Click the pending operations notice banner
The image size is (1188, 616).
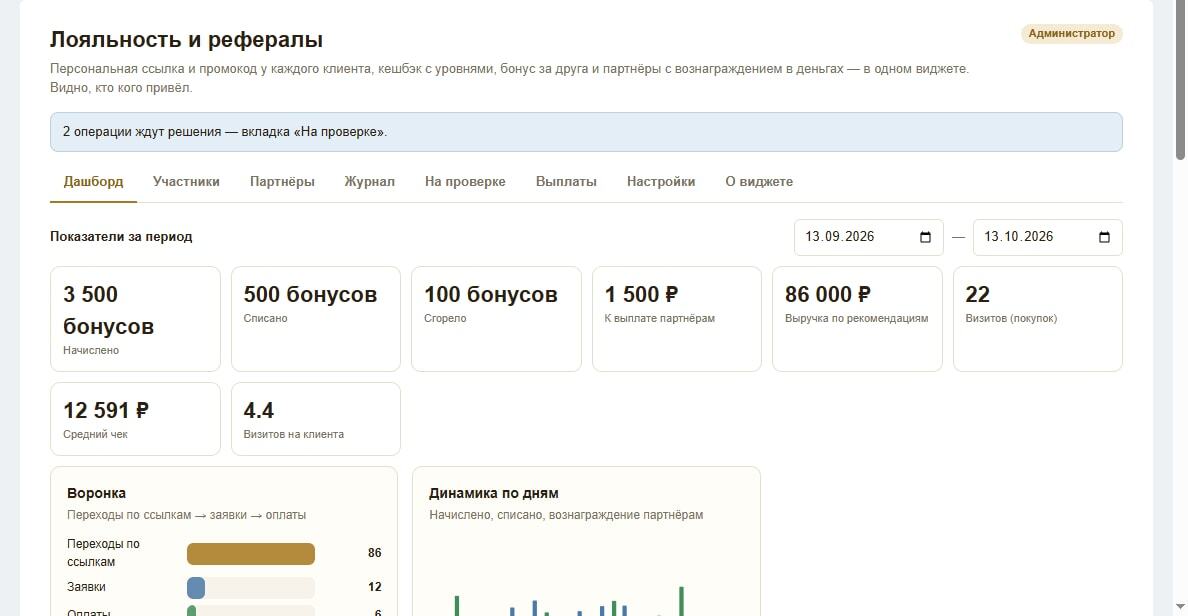(586, 132)
